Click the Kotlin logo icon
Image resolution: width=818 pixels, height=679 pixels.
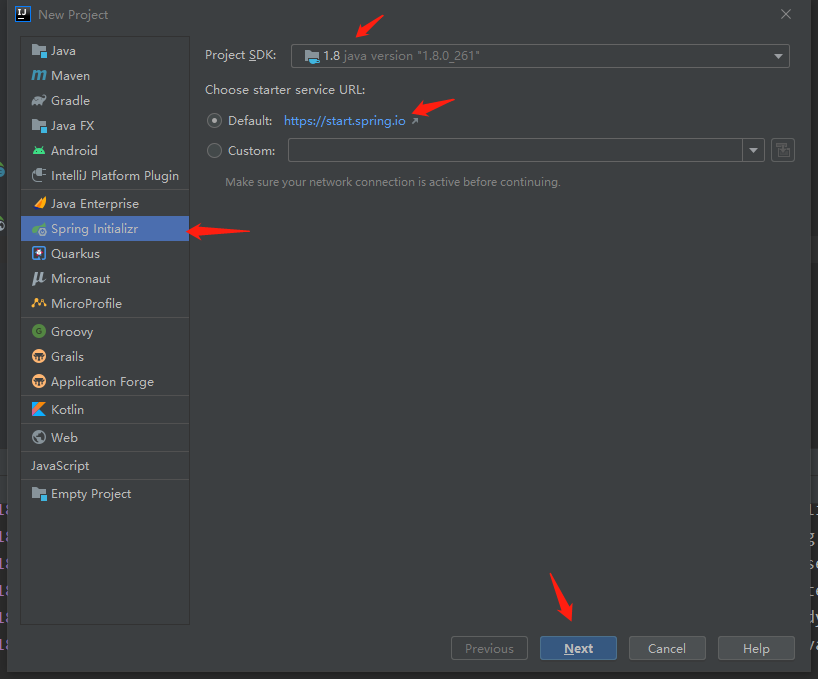(39, 409)
